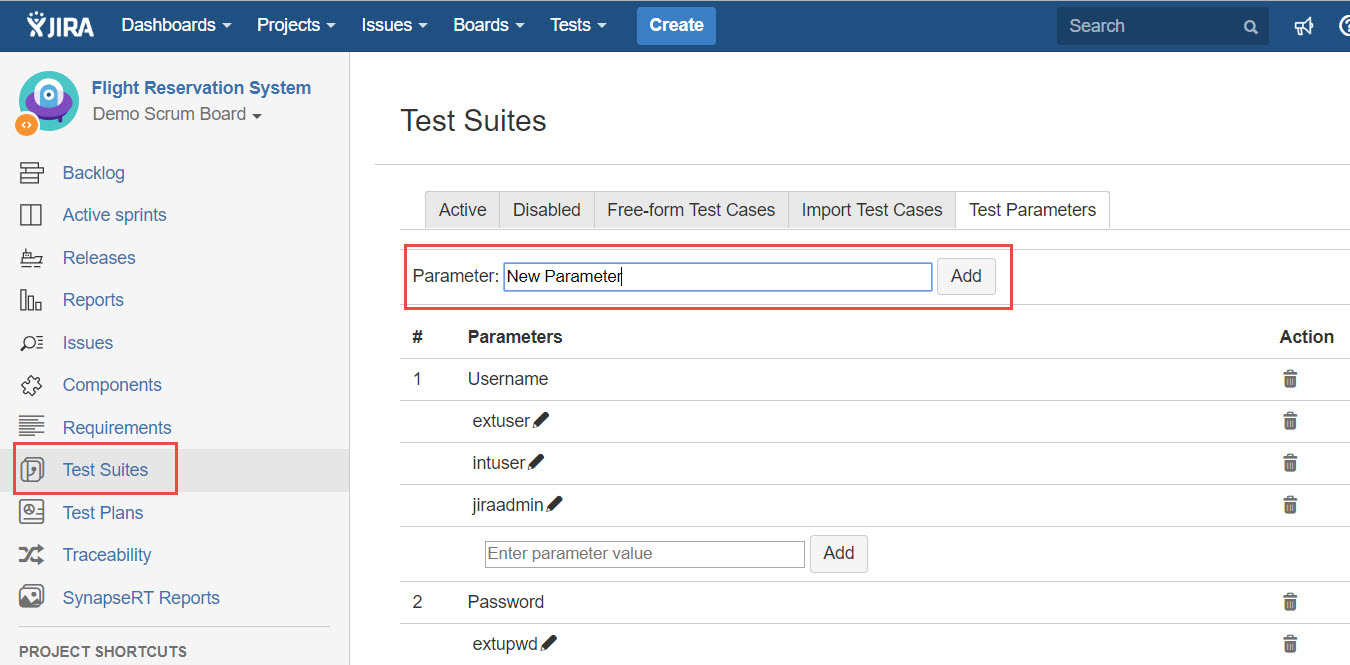Edit the extuser value pencil icon

pos(541,421)
